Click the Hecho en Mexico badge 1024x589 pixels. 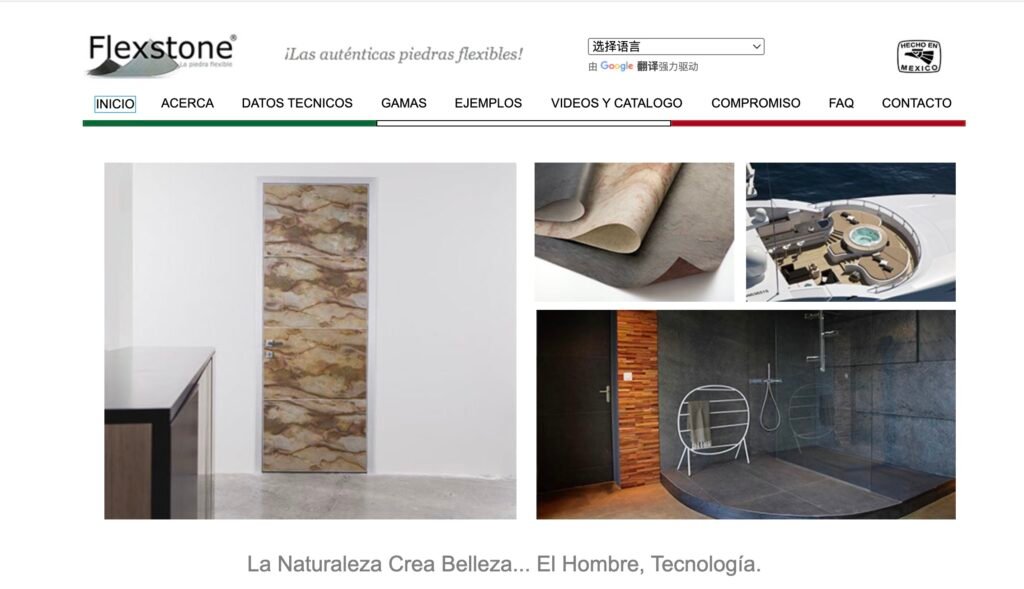coord(918,56)
